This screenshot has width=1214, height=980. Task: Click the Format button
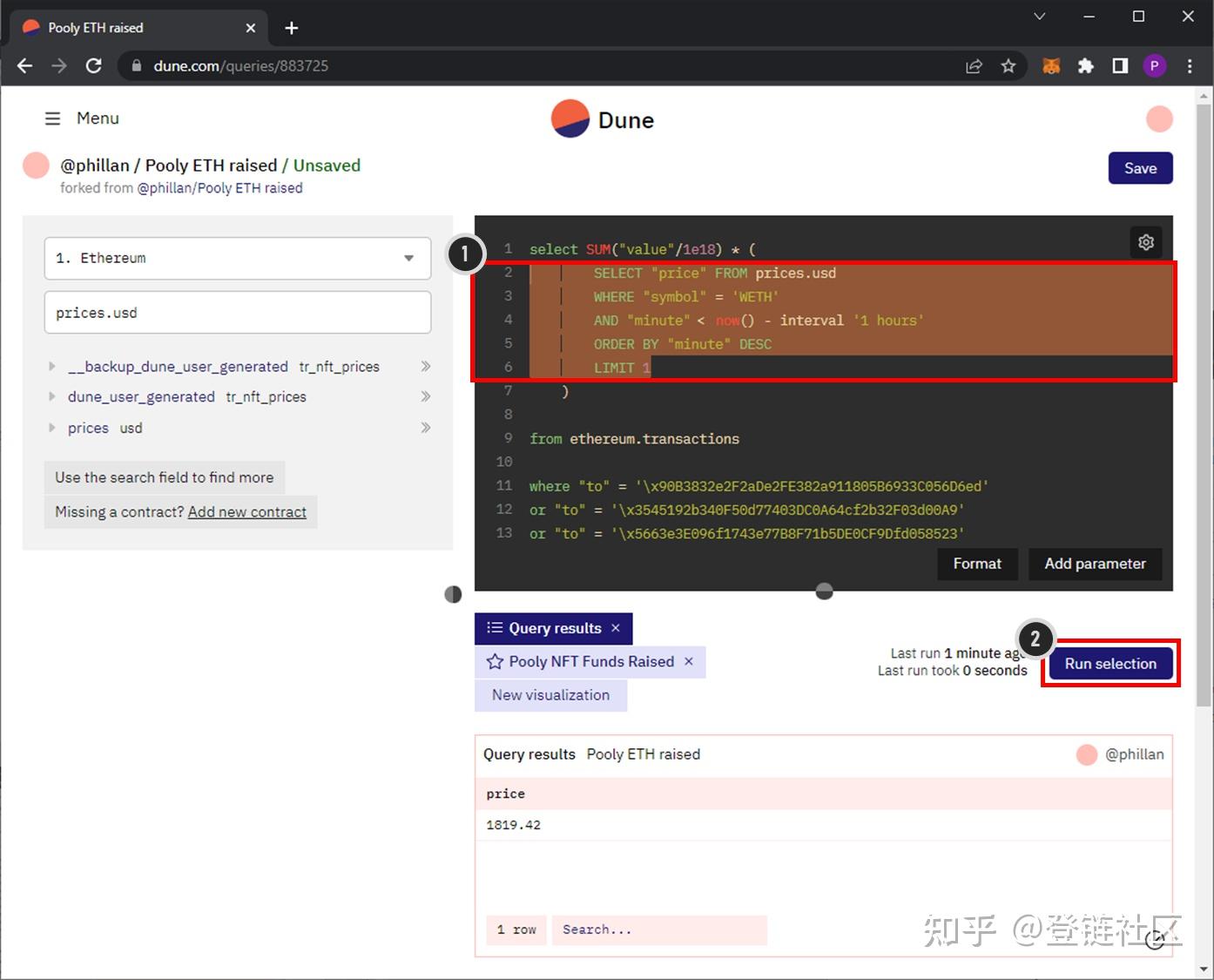pyautogui.click(x=976, y=564)
